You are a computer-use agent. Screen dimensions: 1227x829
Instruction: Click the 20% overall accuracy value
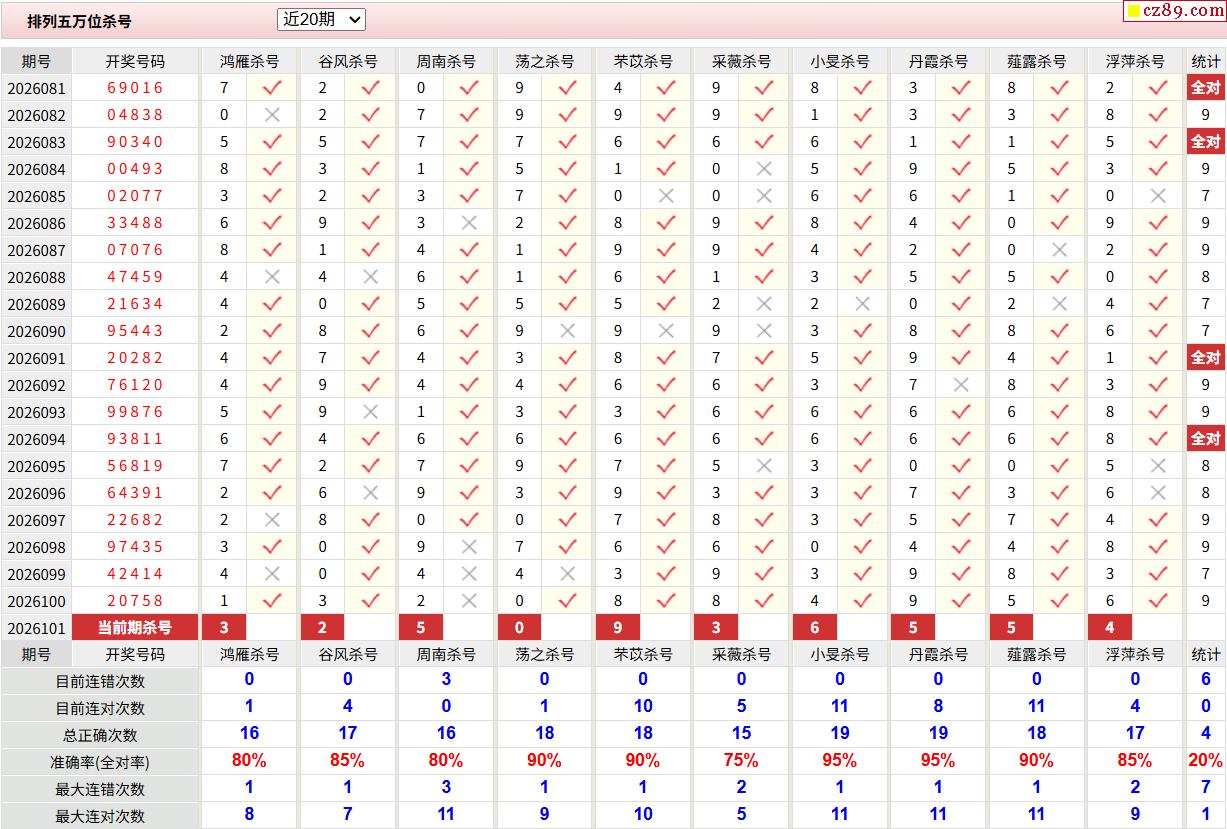pyautogui.click(x=1205, y=760)
